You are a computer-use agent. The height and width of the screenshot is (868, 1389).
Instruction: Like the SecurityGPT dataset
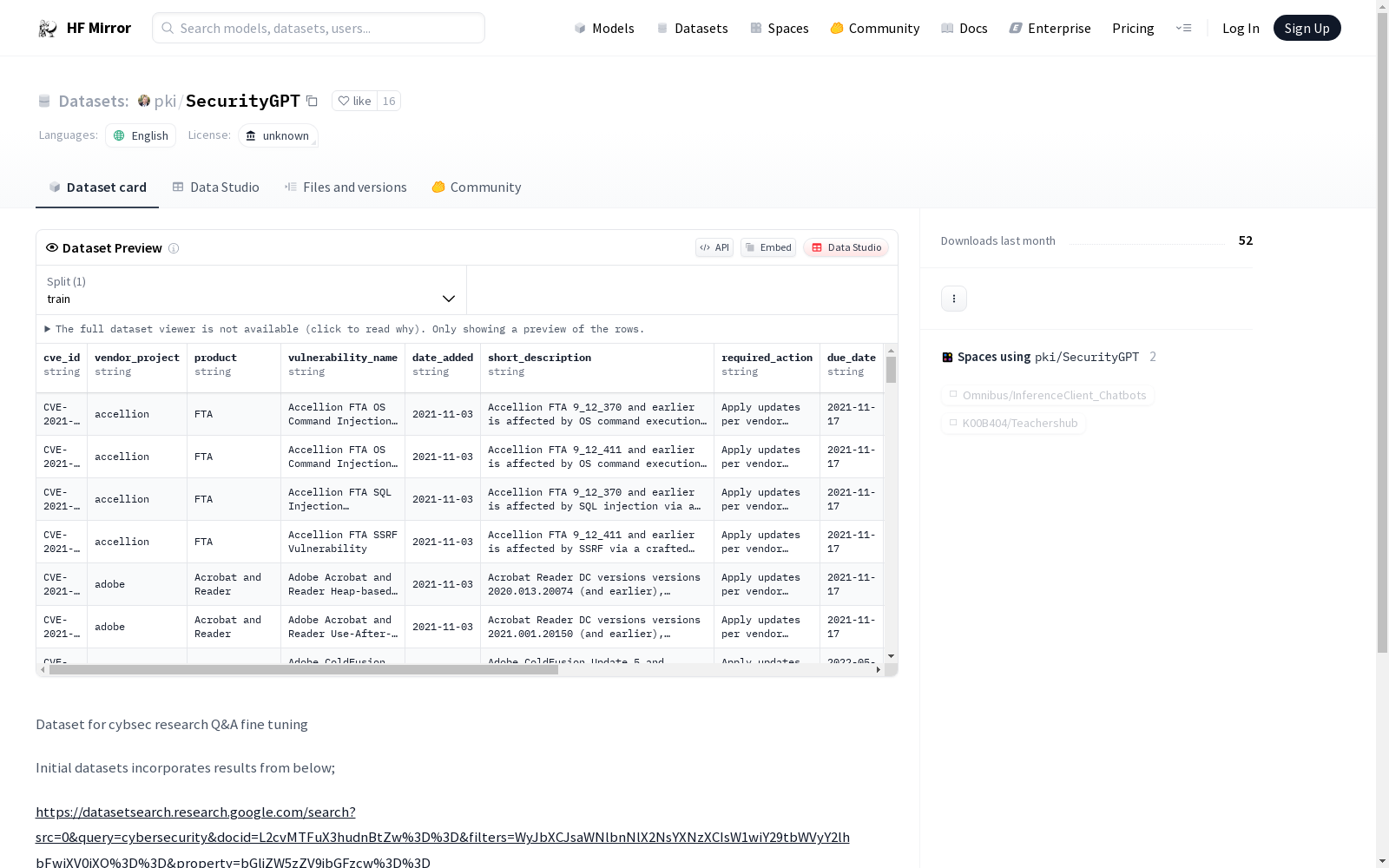[x=354, y=101]
